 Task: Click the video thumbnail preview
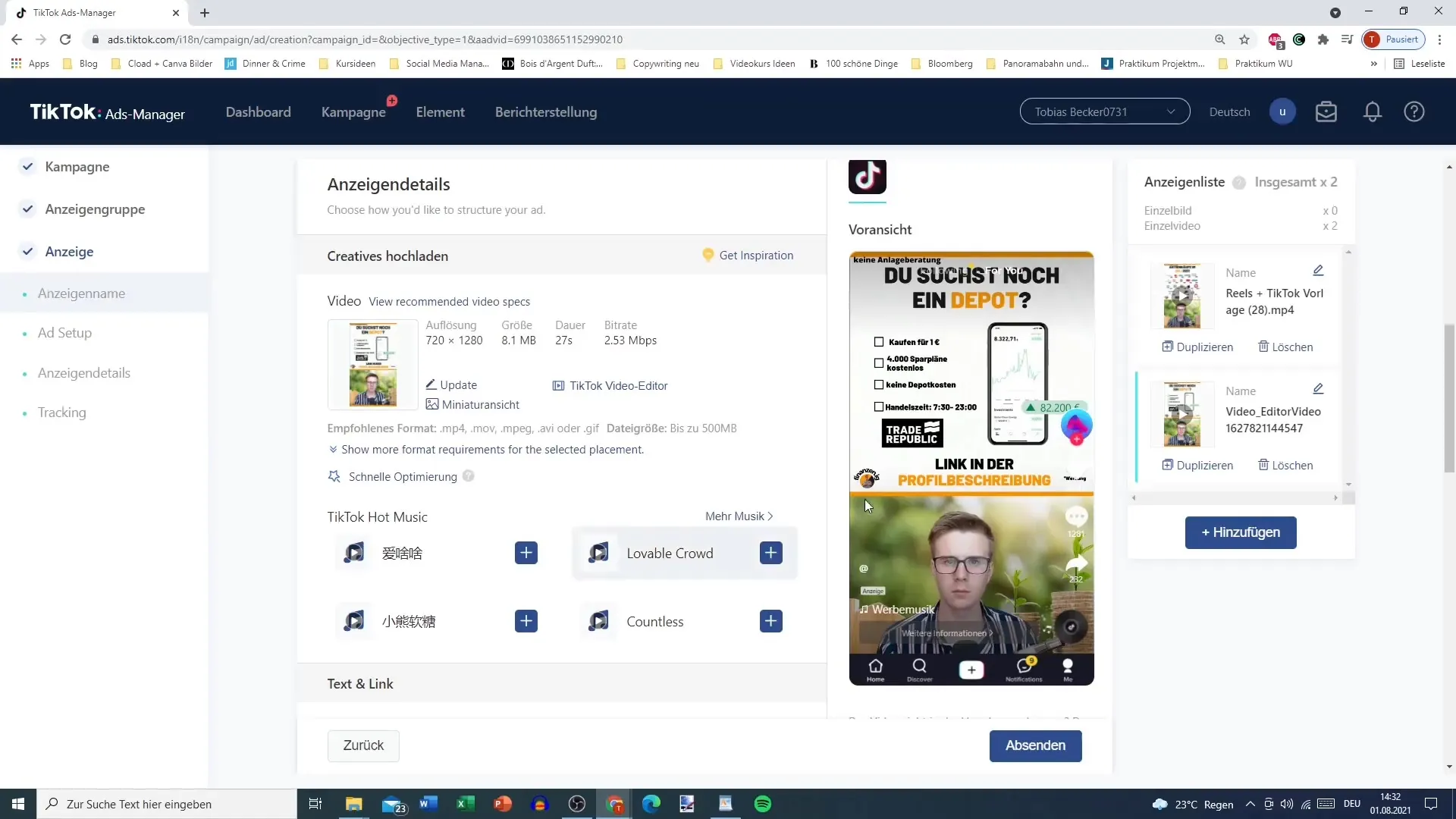[x=374, y=365]
